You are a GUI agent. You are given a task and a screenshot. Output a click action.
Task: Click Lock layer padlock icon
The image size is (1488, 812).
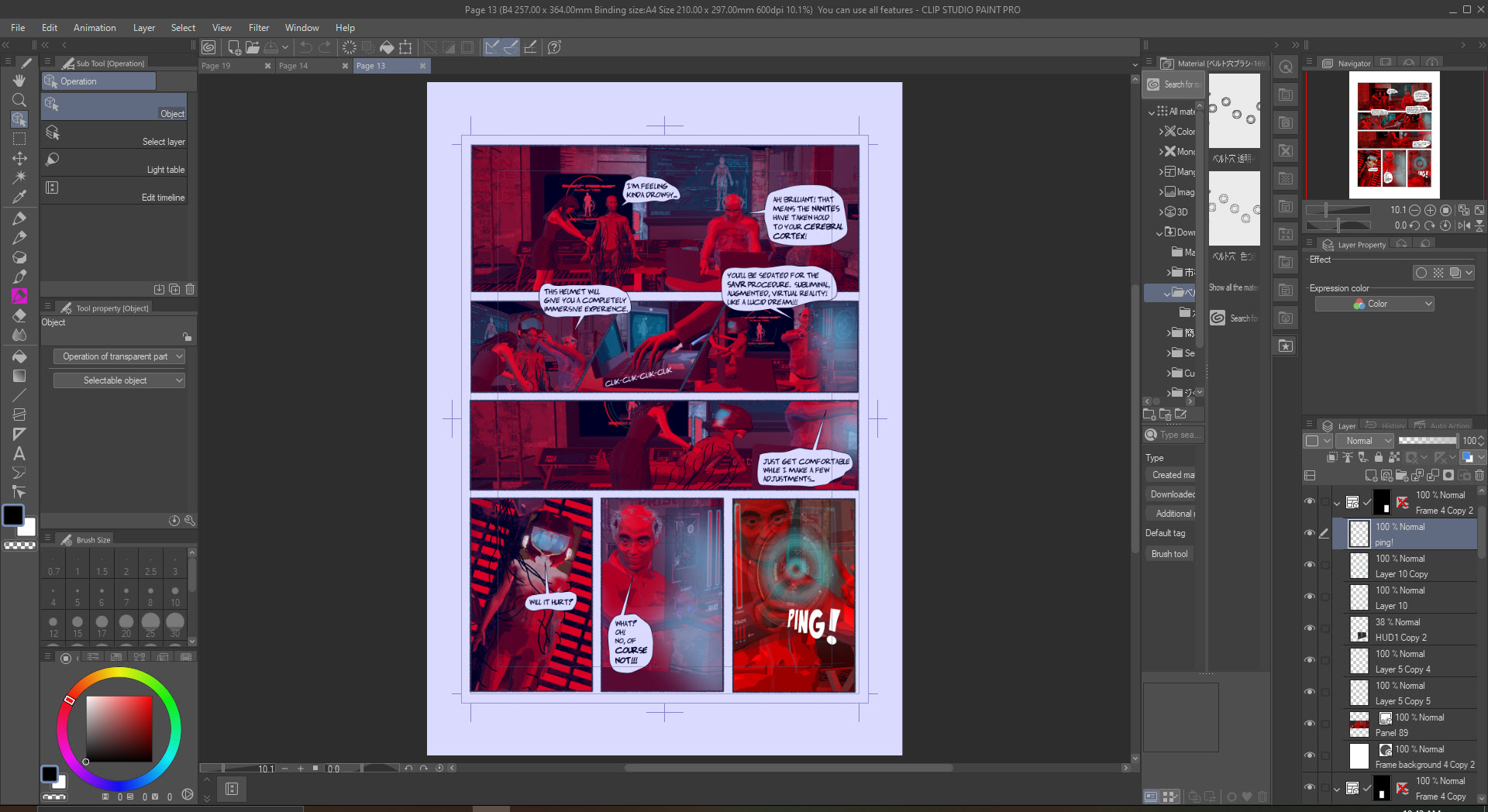[x=1379, y=457]
